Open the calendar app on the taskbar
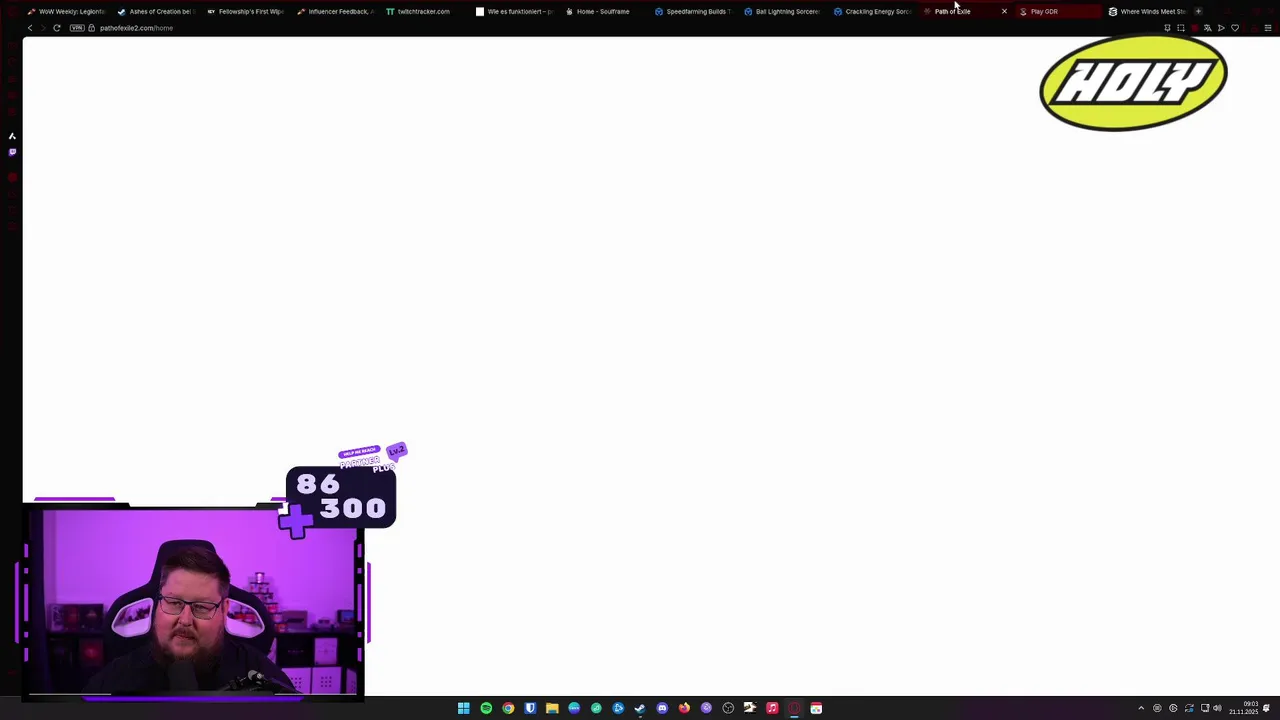Image resolution: width=1280 pixels, height=720 pixels. [x=816, y=708]
